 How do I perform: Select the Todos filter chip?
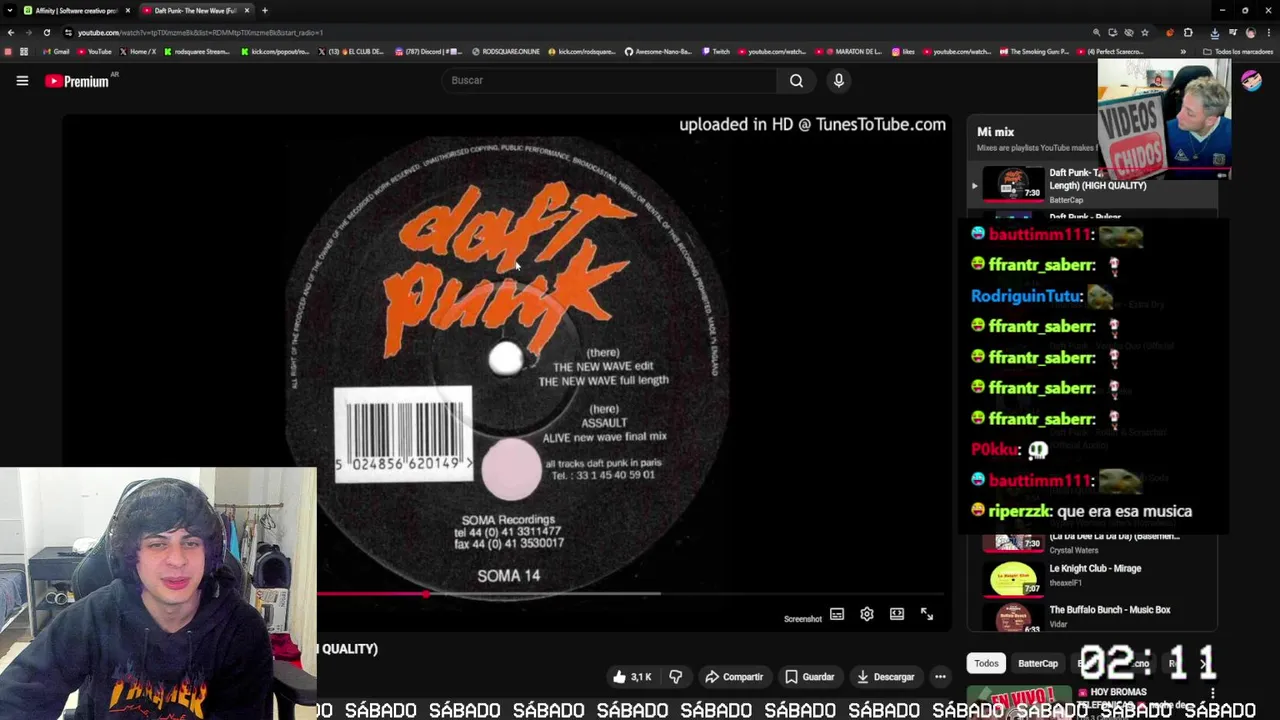986,663
